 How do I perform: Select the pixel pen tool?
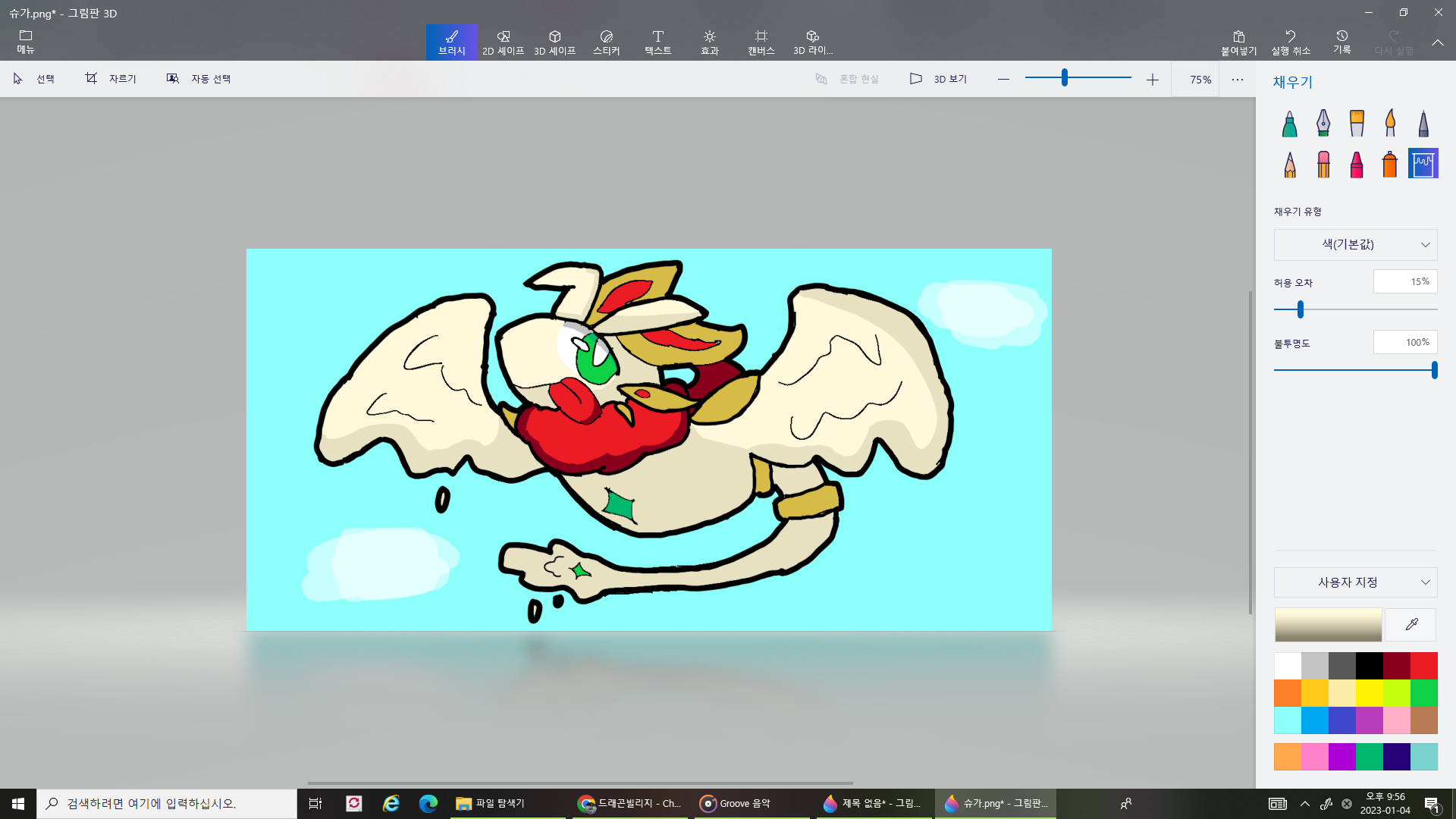1423,123
